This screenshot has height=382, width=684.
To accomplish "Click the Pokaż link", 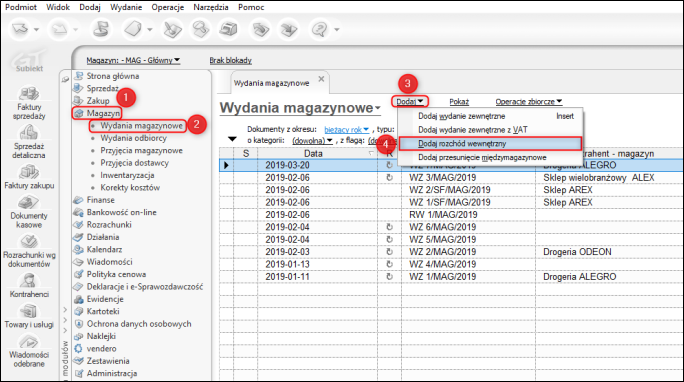I will pyautogui.click(x=459, y=102).
